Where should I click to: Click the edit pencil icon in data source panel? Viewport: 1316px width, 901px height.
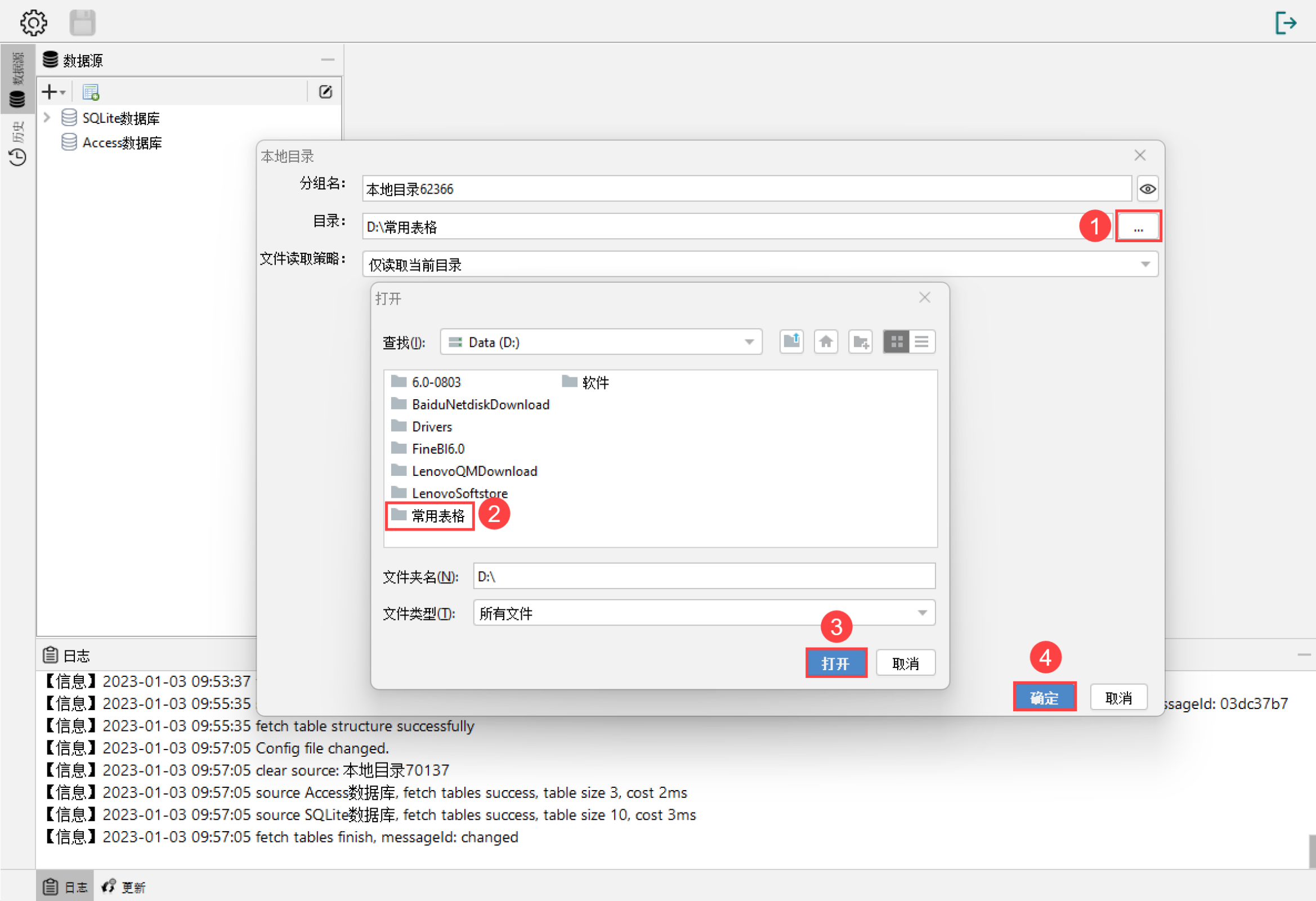pos(325,91)
